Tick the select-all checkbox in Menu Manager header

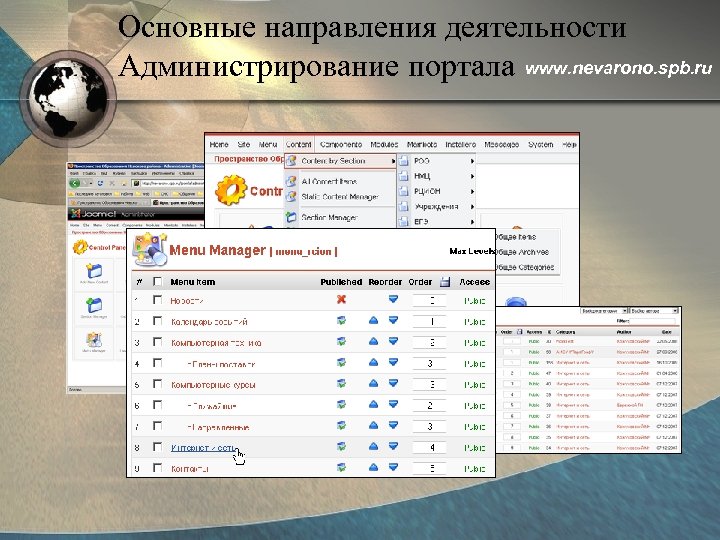point(158,281)
